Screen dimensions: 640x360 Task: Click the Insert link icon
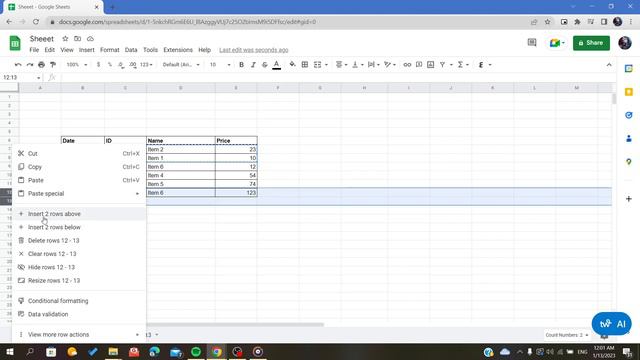pos(407,64)
